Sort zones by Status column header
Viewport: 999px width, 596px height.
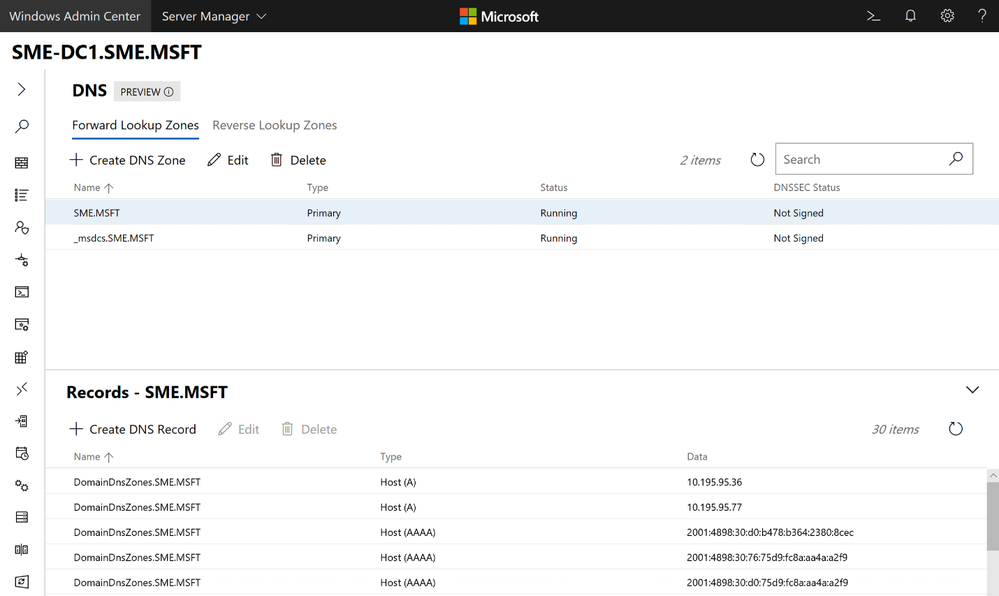pyautogui.click(x=554, y=187)
